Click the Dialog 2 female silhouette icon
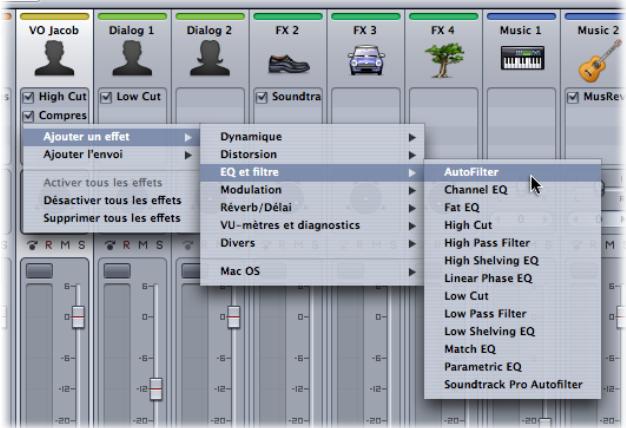The width and height of the screenshot is (626, 428). click(x=210, y=58)
